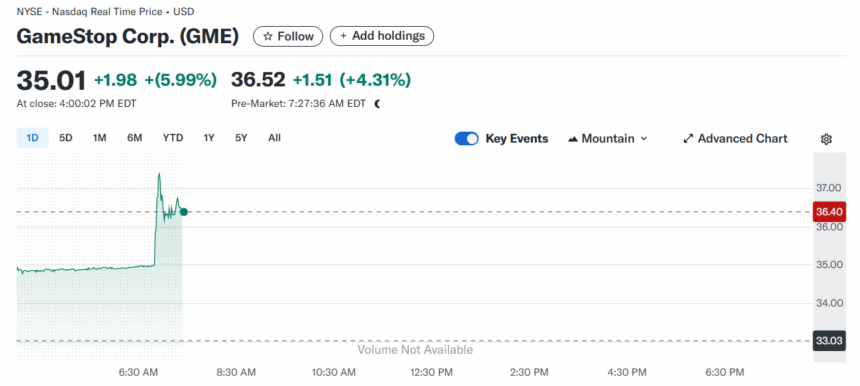
Task: Click the overnight moon icon next to Pre-Market time
Action: point(377,104)
